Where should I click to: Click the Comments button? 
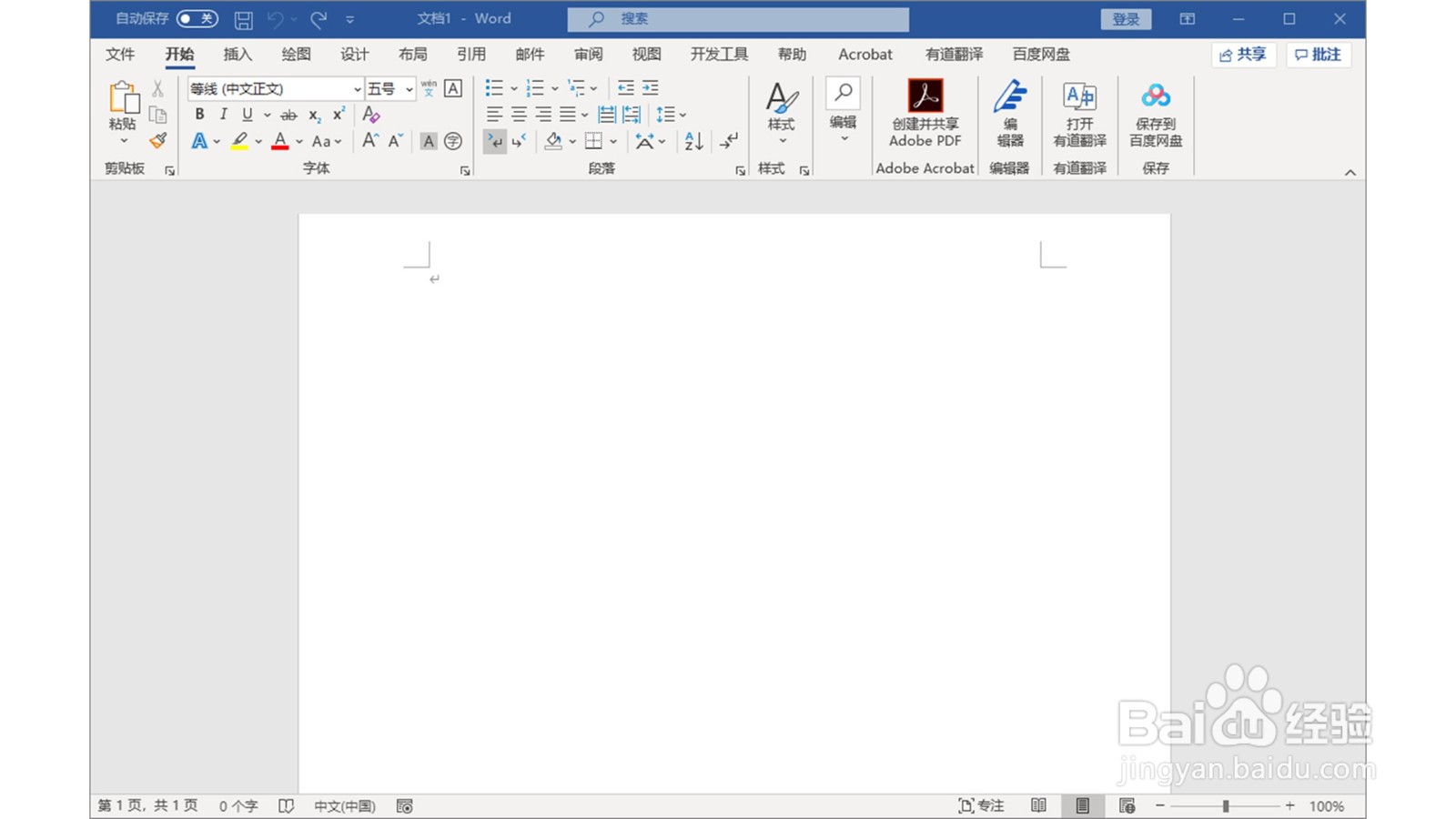pos(1319,55)
